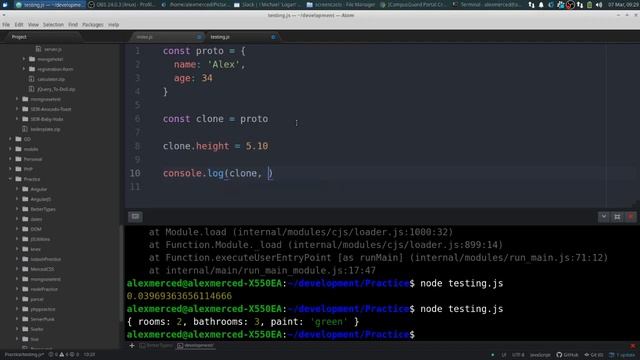Open the Slack window from taskbar

(266, 5)
